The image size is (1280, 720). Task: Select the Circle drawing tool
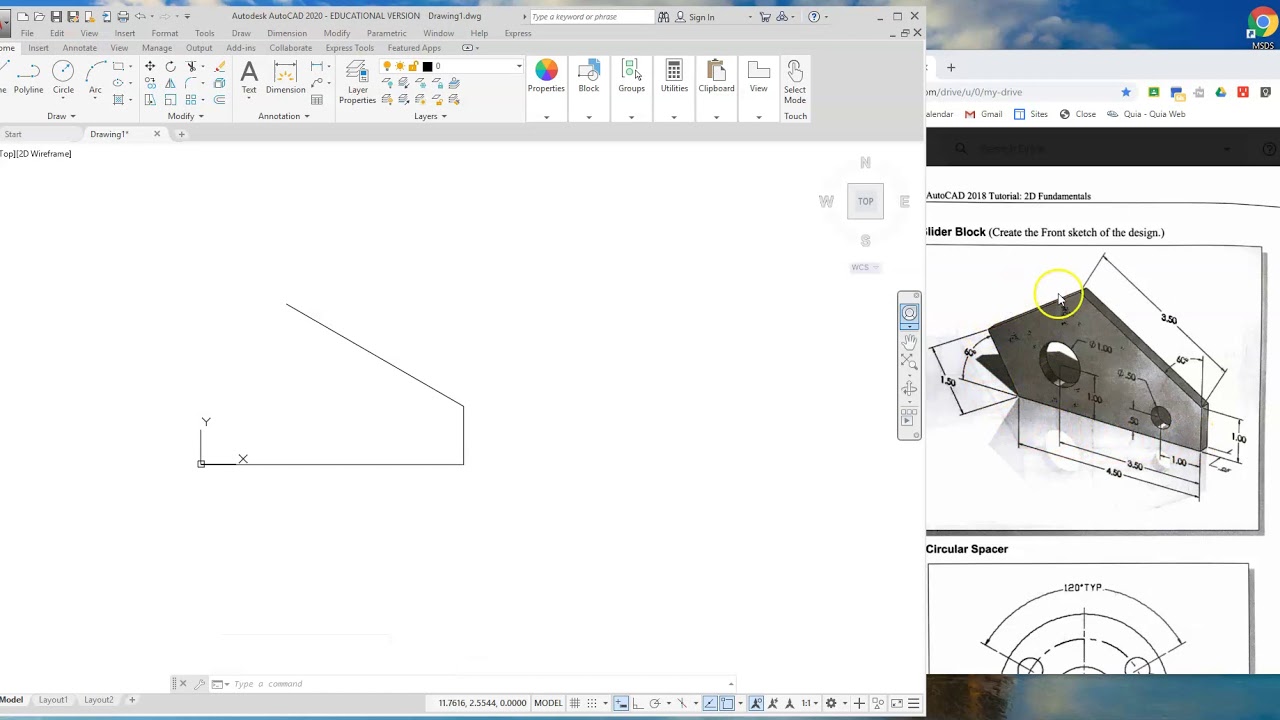tap(63, 78)
